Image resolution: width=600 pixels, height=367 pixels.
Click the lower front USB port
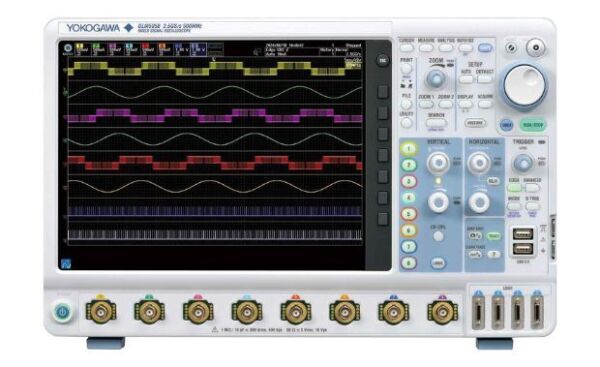pyautogui.click(x=523, y=249)
